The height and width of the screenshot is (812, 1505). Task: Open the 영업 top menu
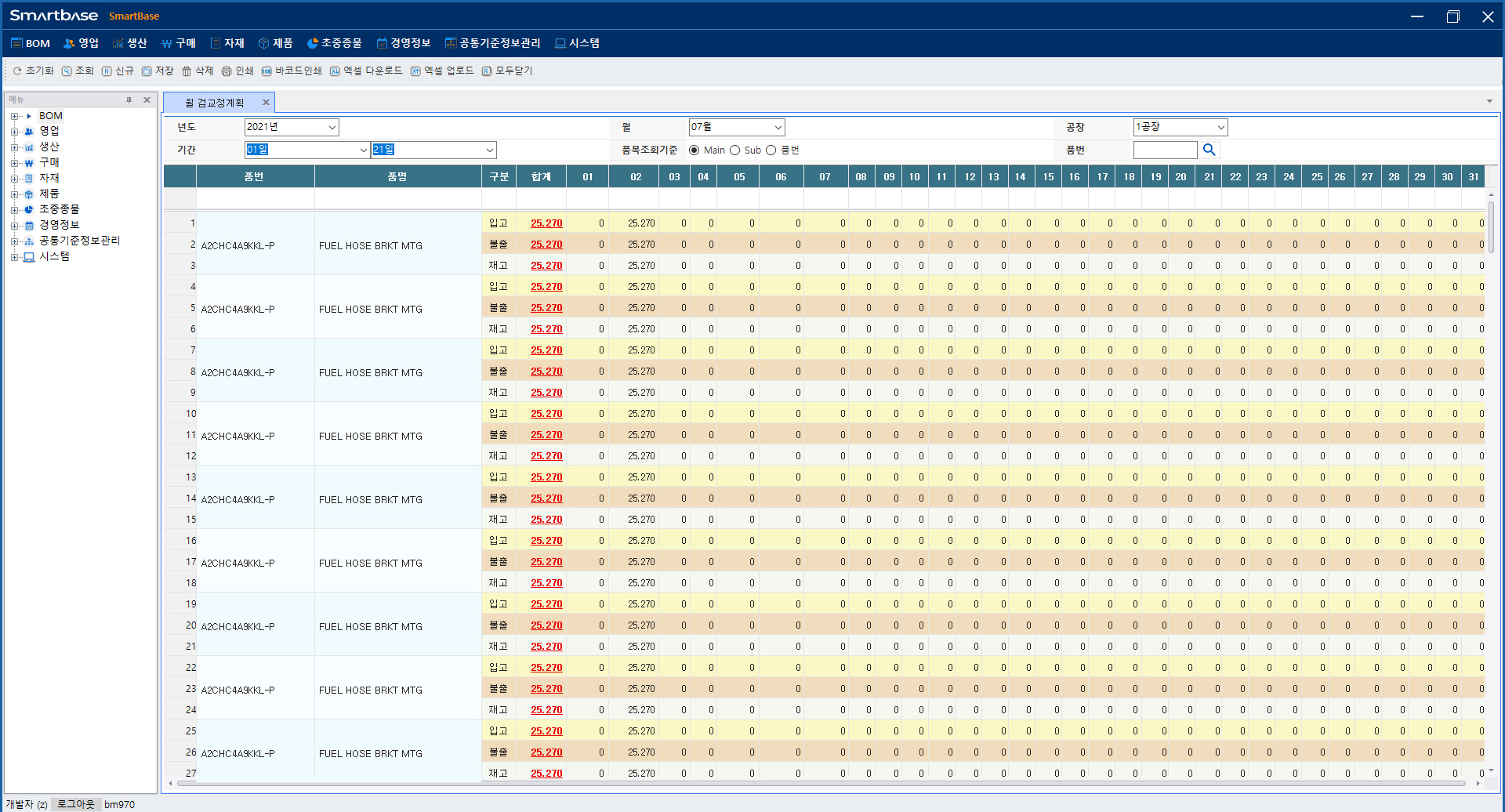[81, 43]
